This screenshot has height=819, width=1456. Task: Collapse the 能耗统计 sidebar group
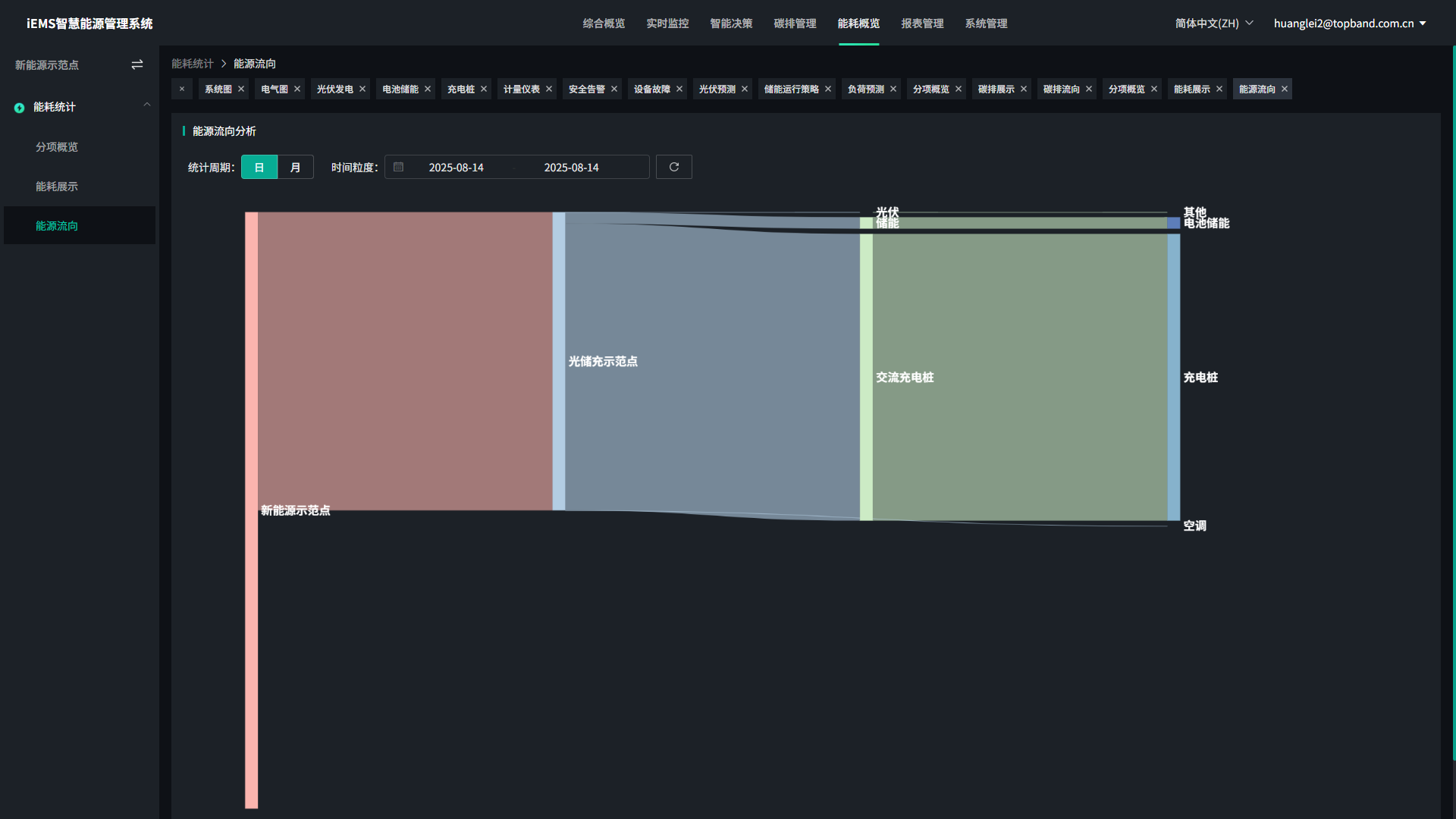(147, 105)
